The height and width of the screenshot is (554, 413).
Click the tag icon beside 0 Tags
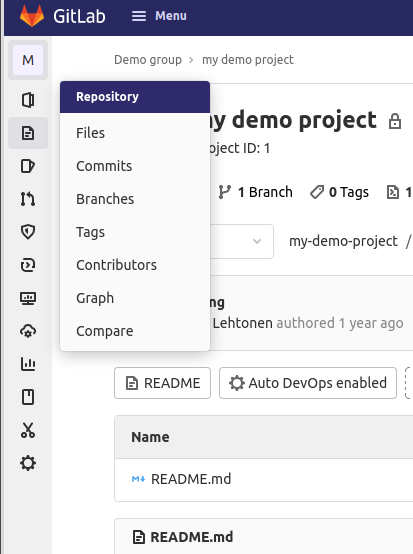[x=317, y=192]
